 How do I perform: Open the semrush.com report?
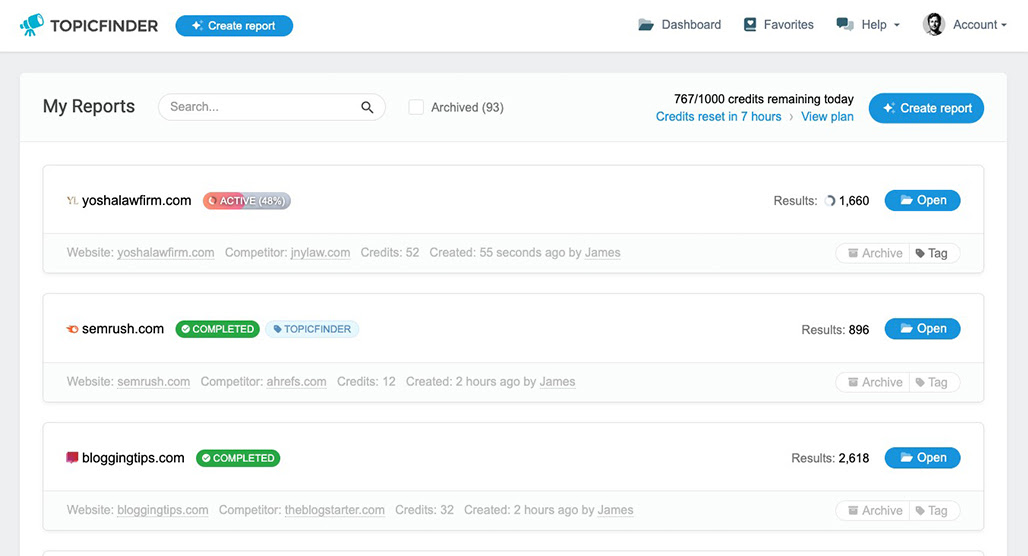[x=922, y=328]
